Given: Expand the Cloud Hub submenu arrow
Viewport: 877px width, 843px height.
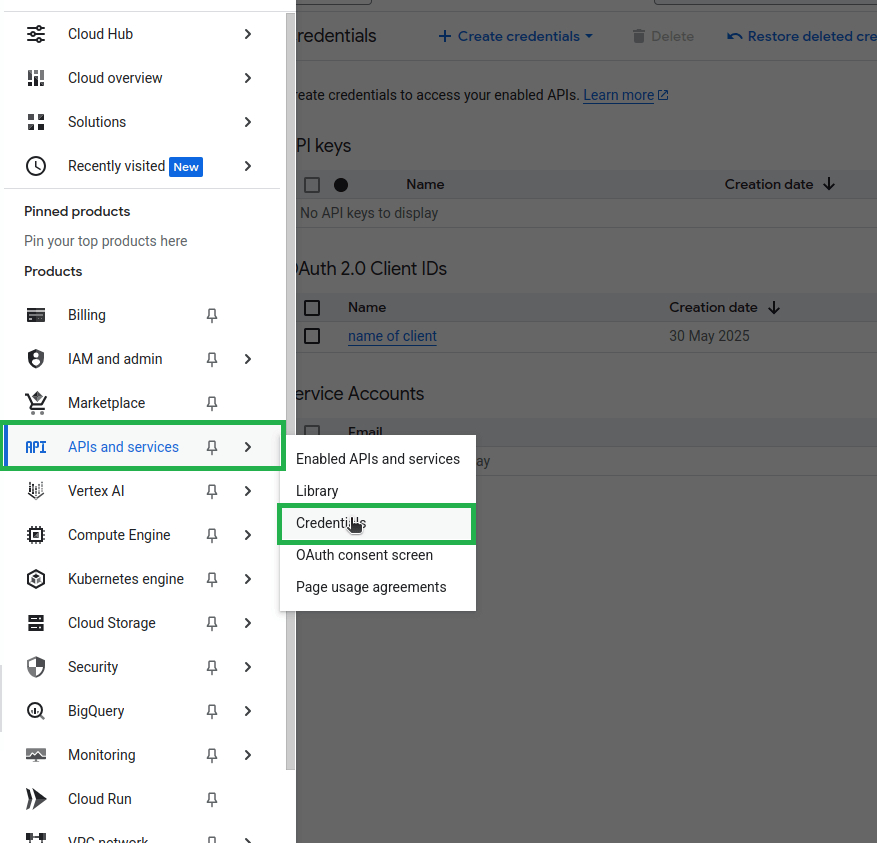Looking at the screenshot, I should coord(248,34).
